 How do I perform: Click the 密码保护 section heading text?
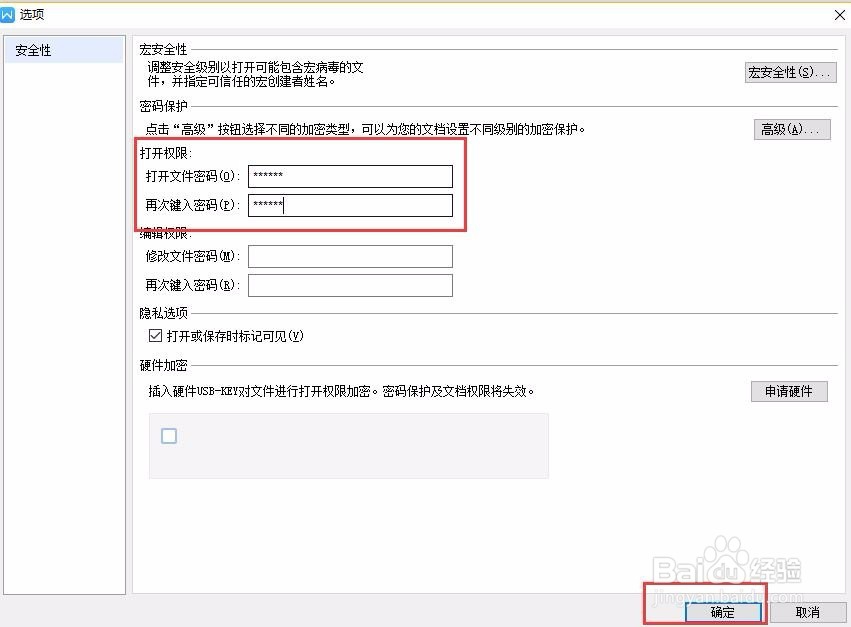pyautogui.click(x=163, y=106)
